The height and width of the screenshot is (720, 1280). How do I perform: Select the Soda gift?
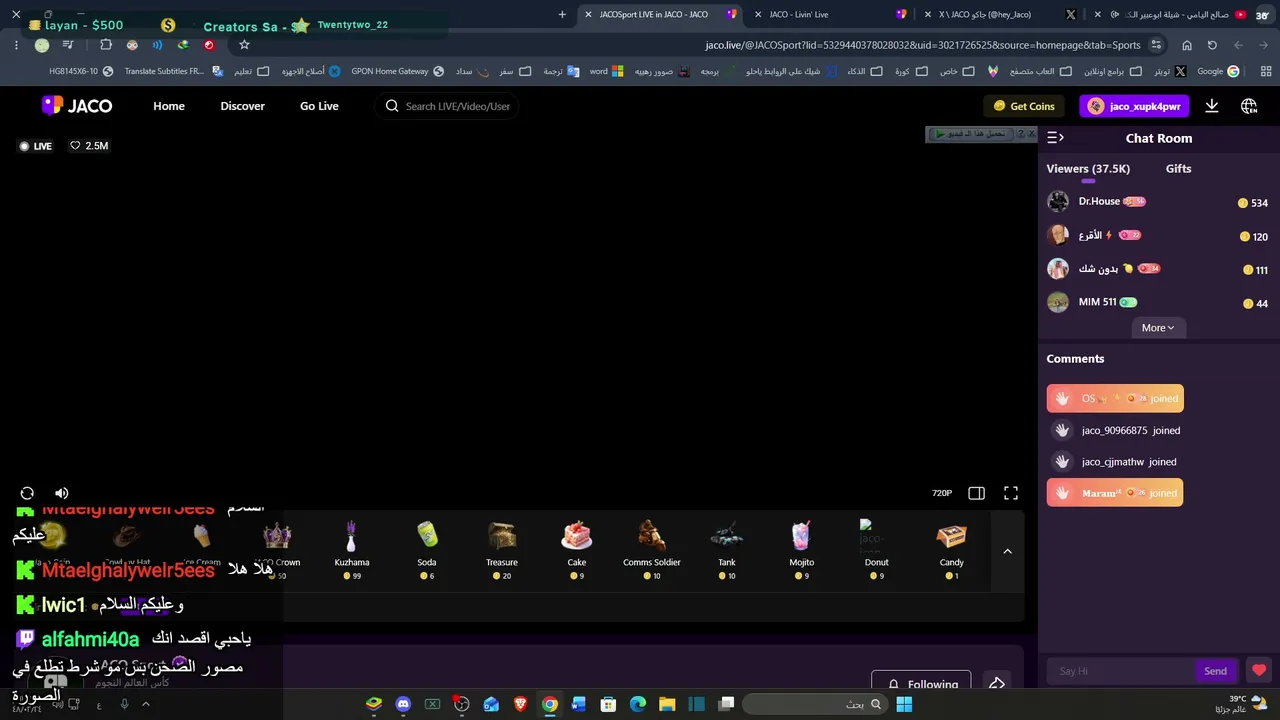tap(427, 549)
